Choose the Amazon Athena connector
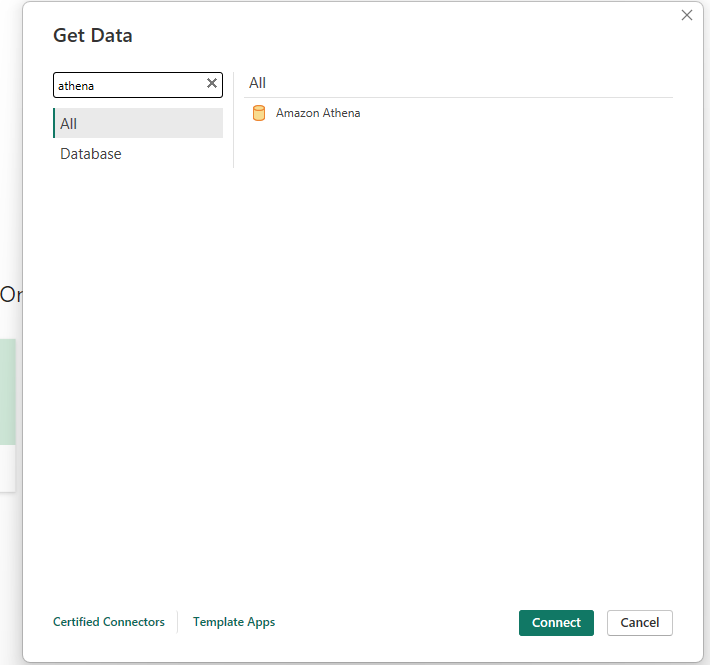This screenshot has width=710, height=665. [318, 113]
